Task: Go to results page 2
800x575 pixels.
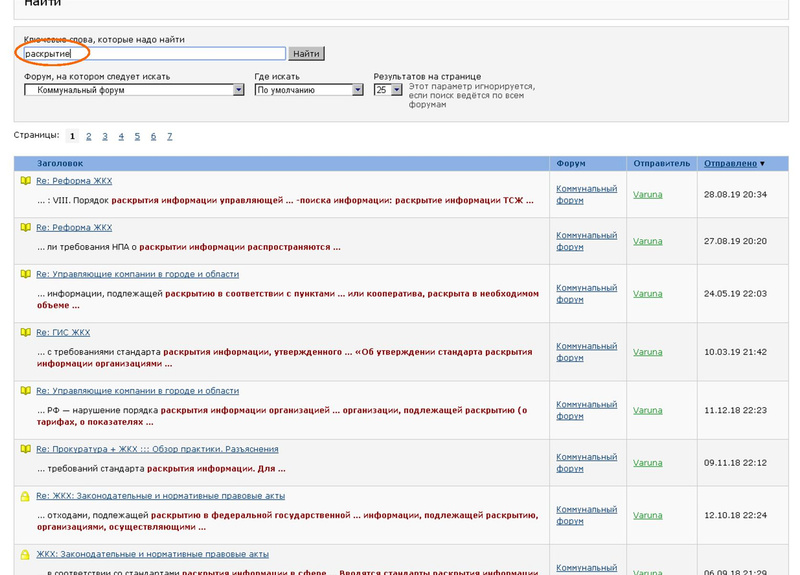Action: pyautogui.click(x=89, y=136)
